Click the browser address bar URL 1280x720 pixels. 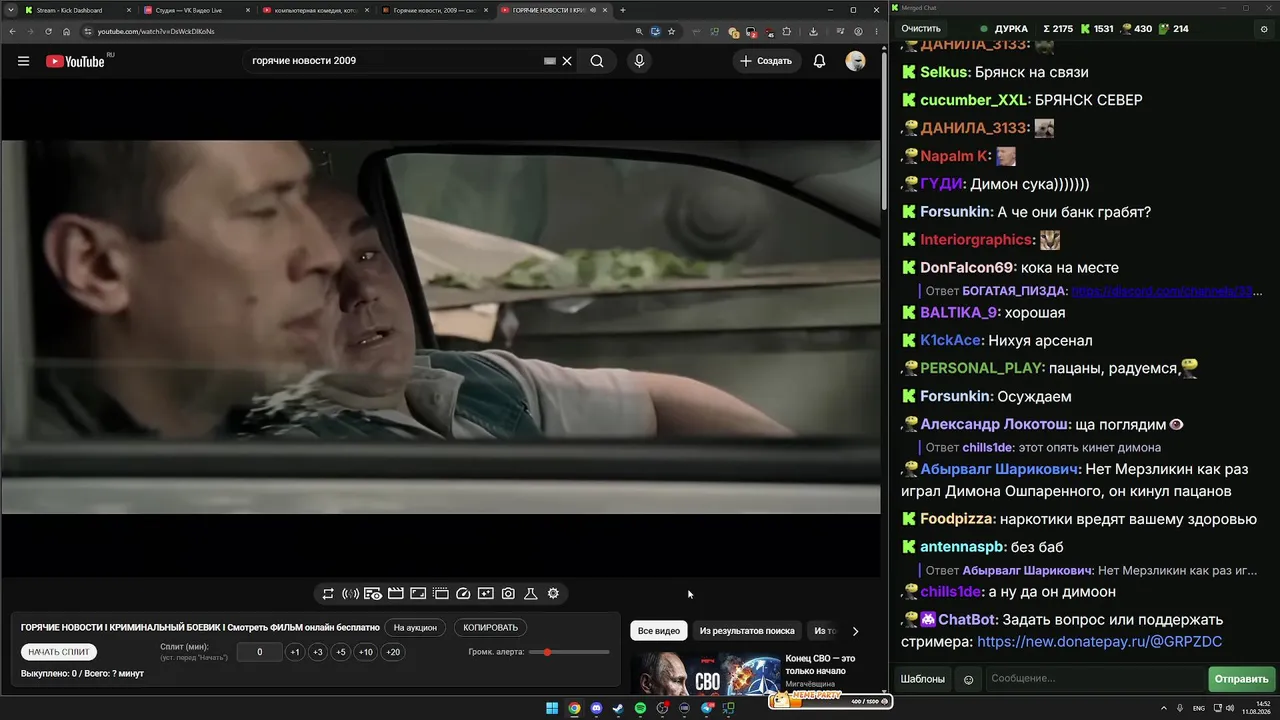click(156, 31)
